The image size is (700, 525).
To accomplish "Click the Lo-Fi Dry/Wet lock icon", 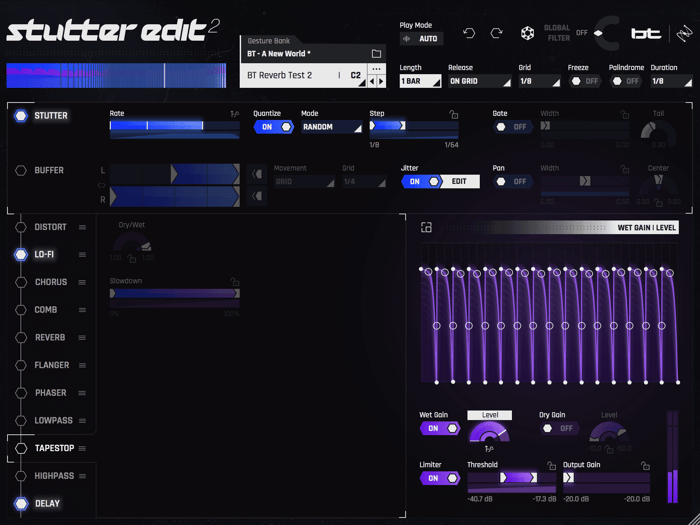I will coord(132,258).
